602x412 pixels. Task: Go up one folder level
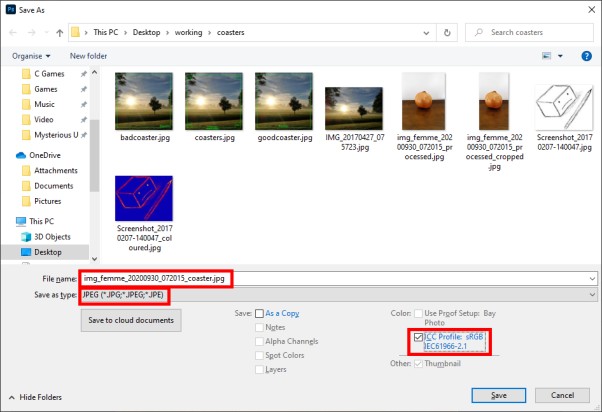click(x=60, y=33)
